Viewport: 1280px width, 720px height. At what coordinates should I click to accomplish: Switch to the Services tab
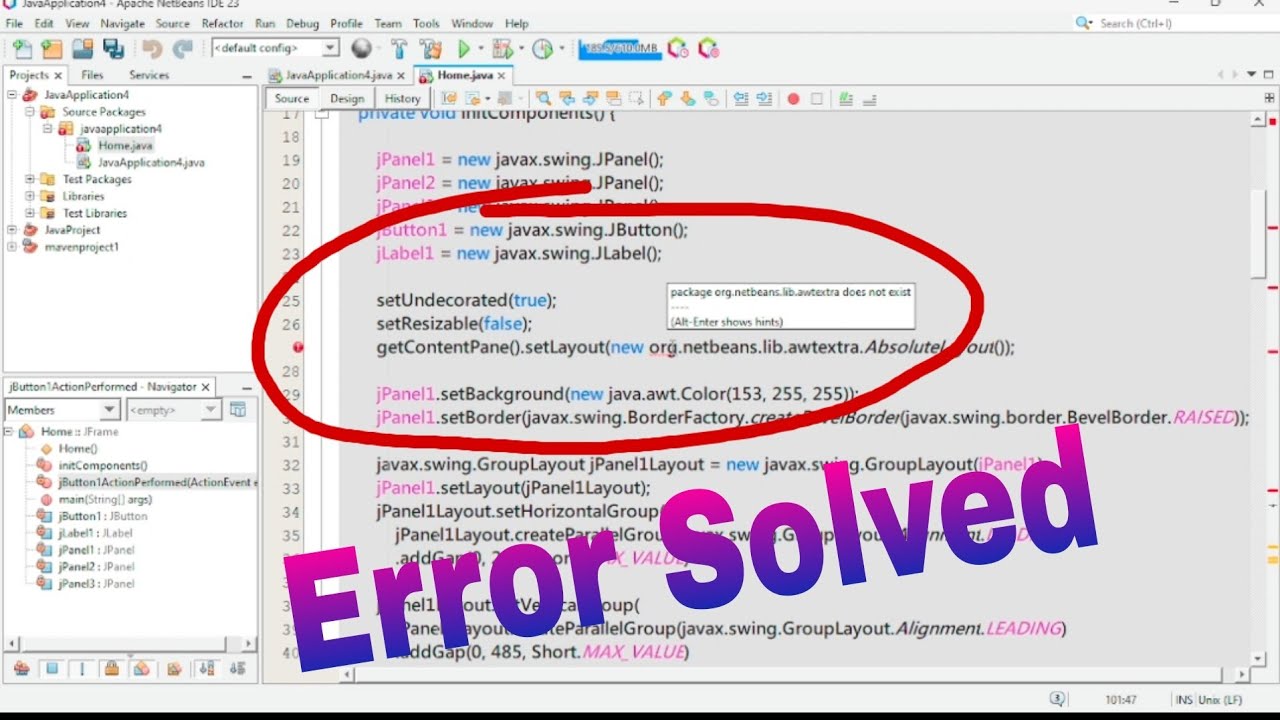[149, 75]
